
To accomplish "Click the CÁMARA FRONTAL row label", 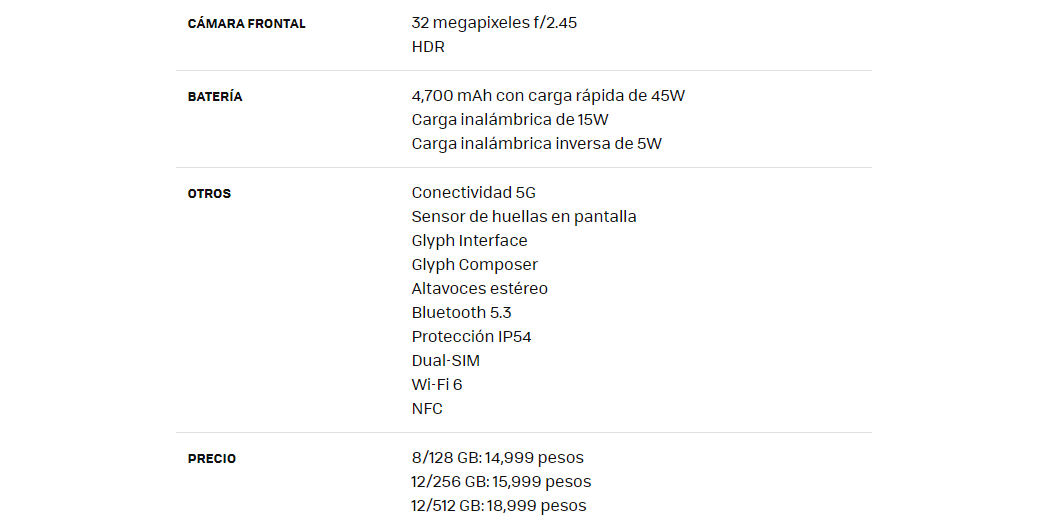I will (x=247, y=23).
